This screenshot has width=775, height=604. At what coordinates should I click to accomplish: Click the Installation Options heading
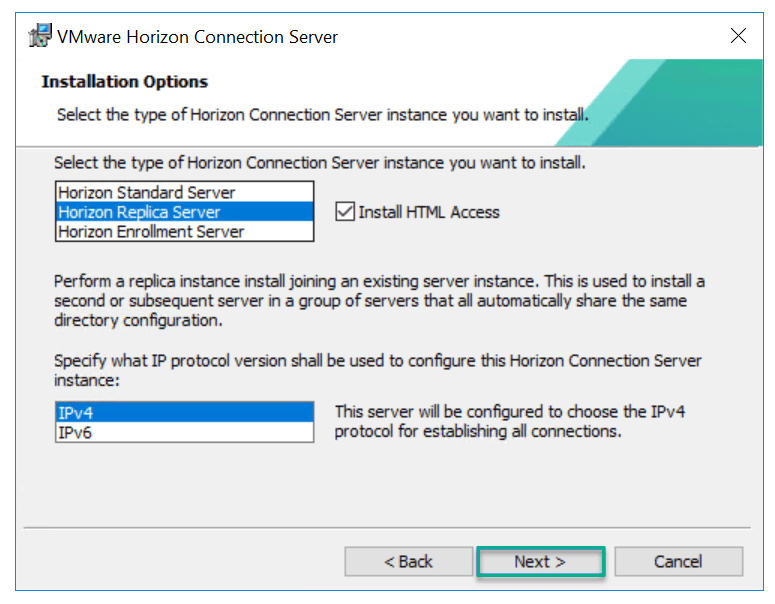coord(124,82)
